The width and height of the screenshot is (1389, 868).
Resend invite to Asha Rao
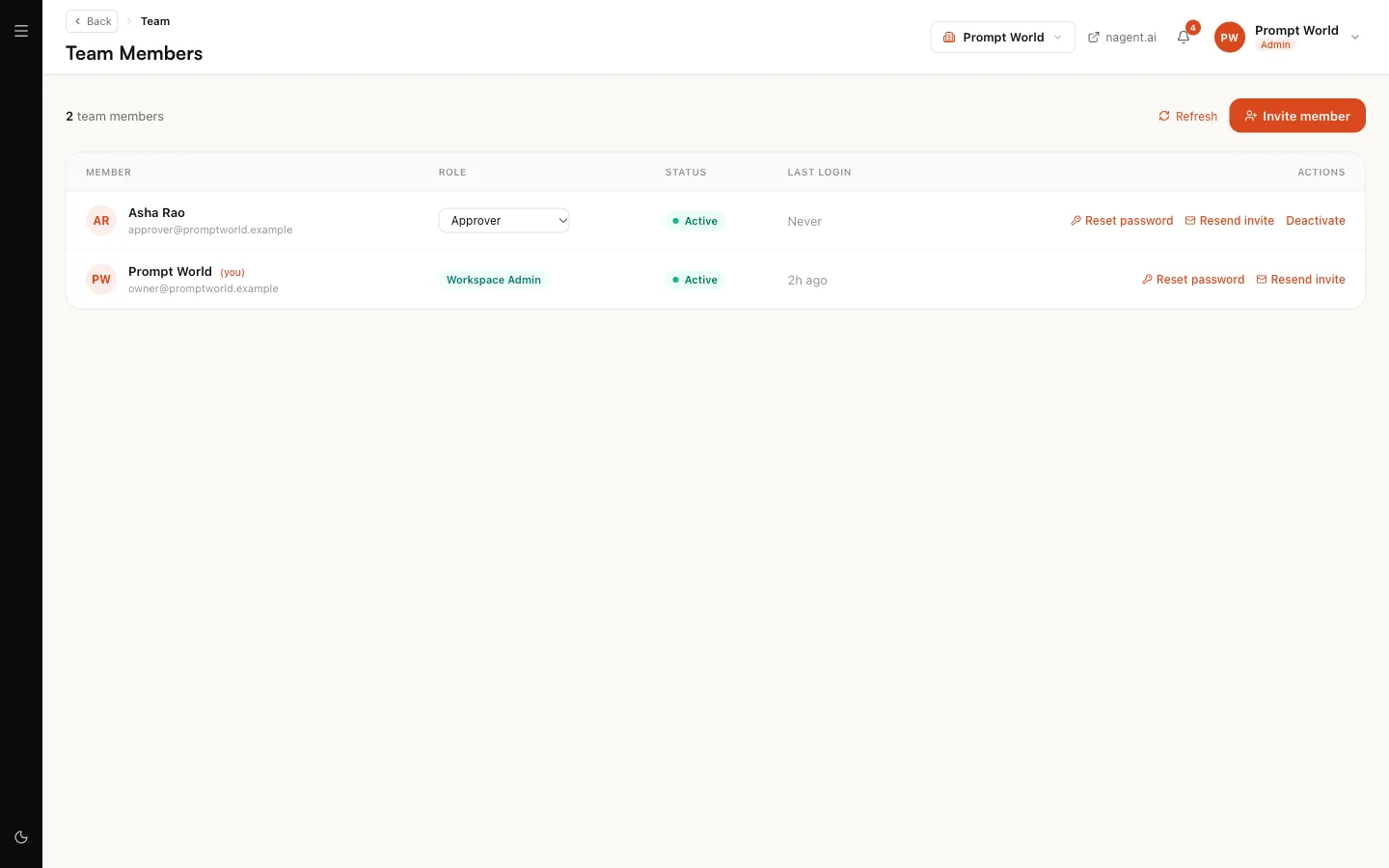click(1230, 221)
